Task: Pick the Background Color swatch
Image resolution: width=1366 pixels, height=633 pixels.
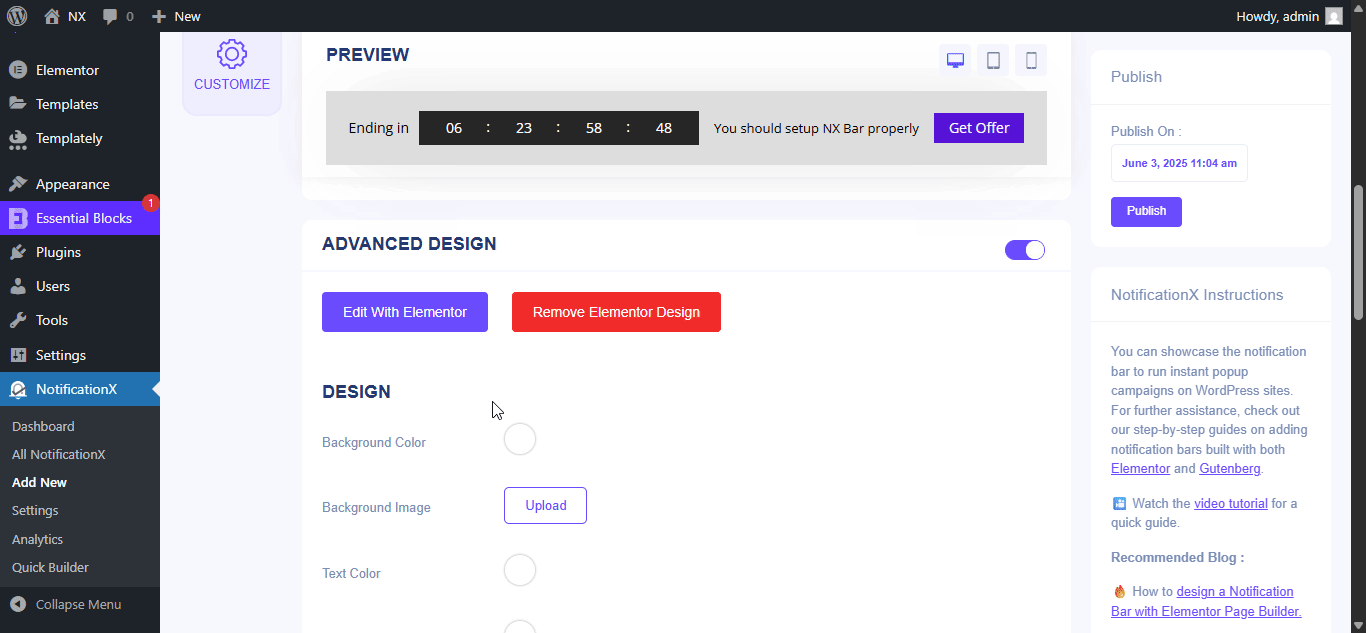Action: pyautogui.click(x=520, y=439)
